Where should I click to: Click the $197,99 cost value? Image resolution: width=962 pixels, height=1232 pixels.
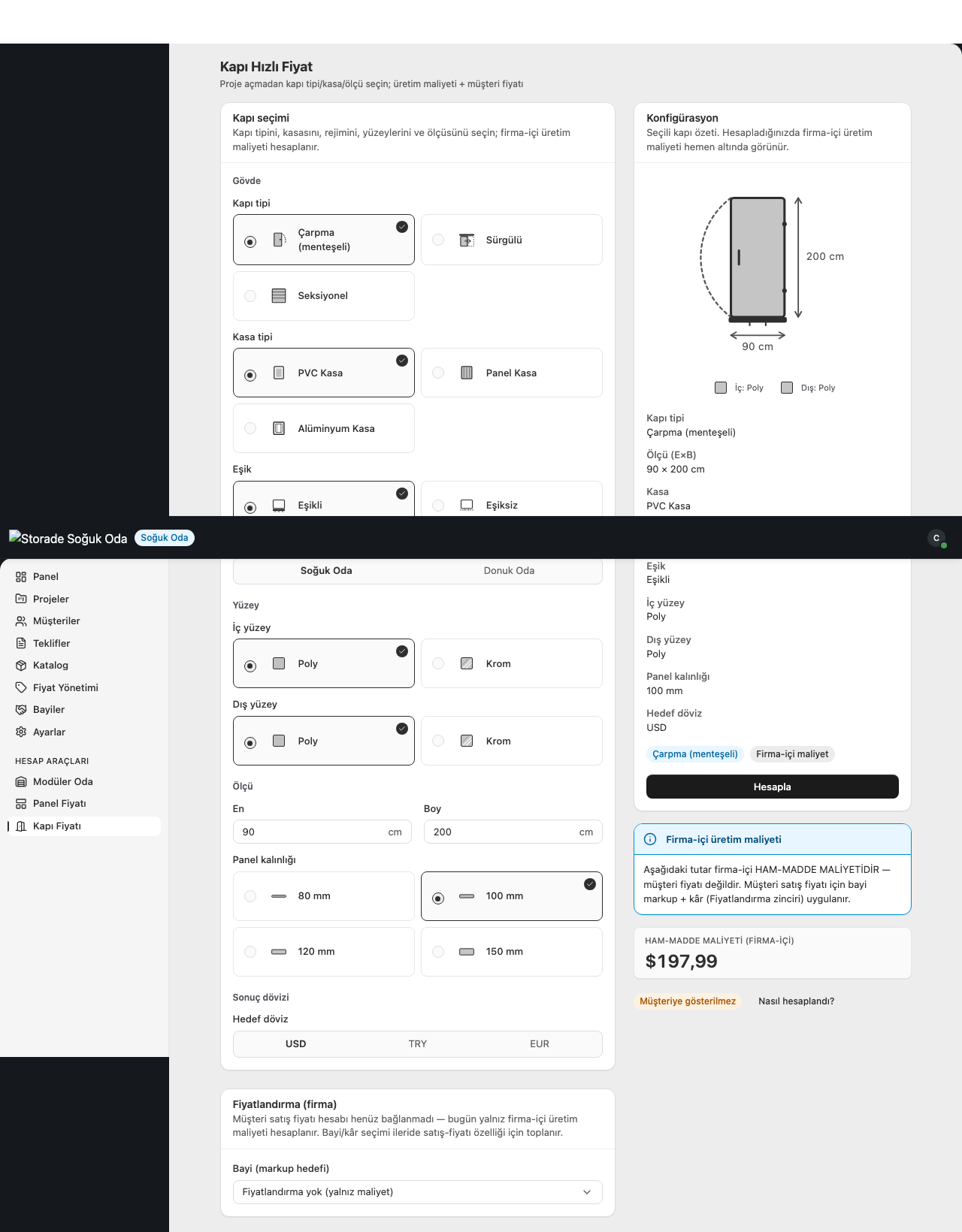tap(681, 962)
